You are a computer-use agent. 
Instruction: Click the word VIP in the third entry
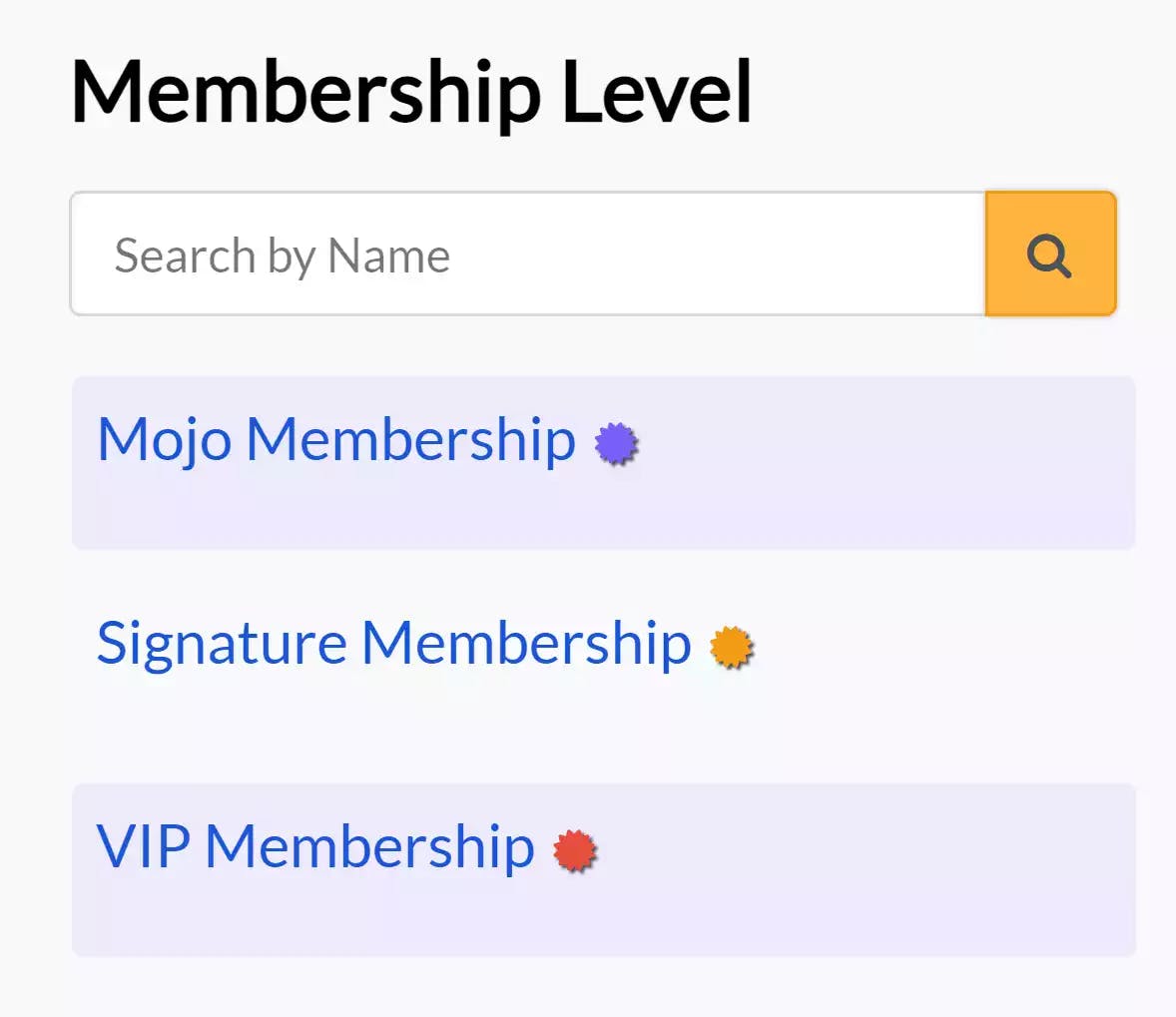pyautogui.click(x=143, y=847)
